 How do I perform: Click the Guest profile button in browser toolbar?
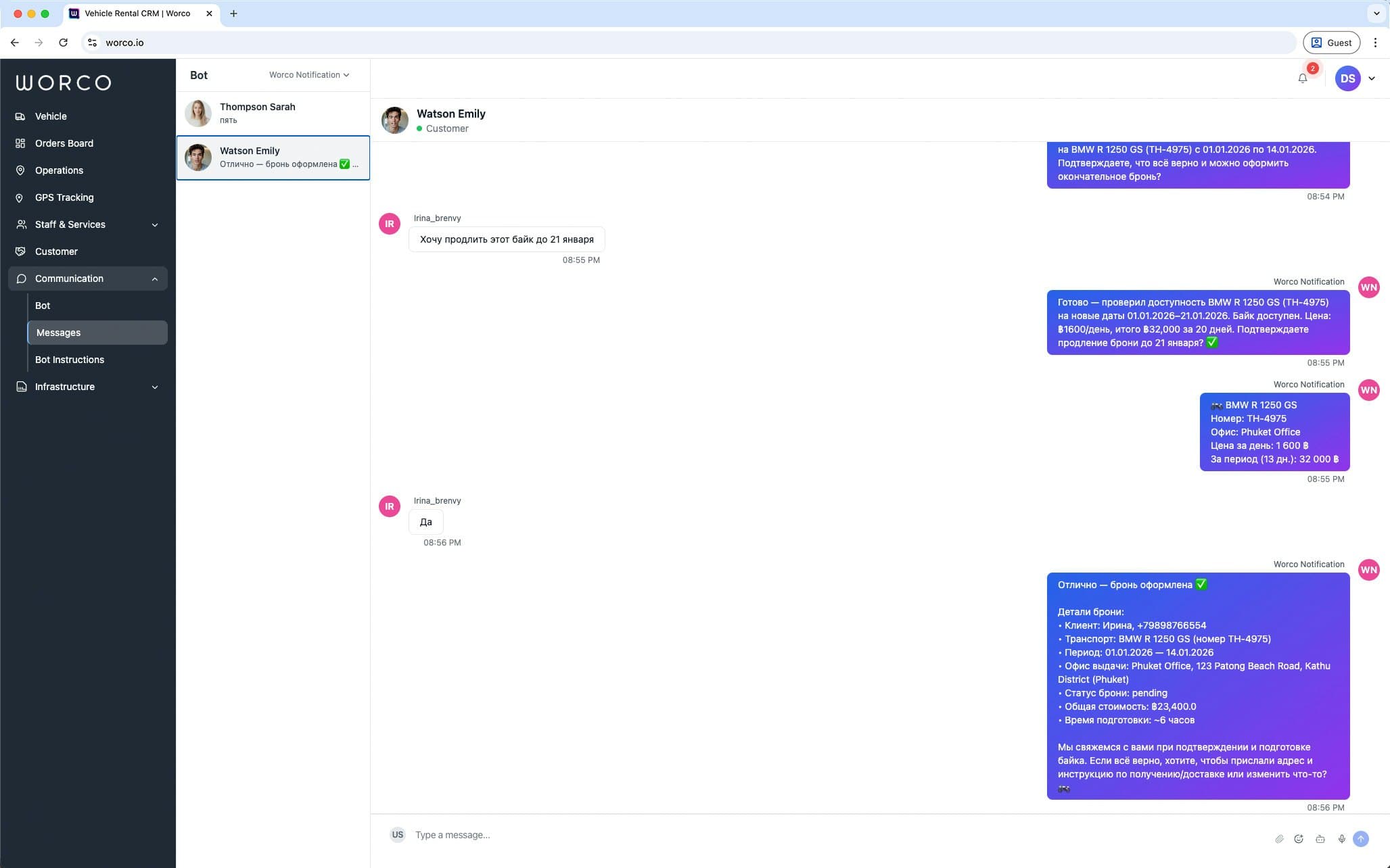(1331, 42)
